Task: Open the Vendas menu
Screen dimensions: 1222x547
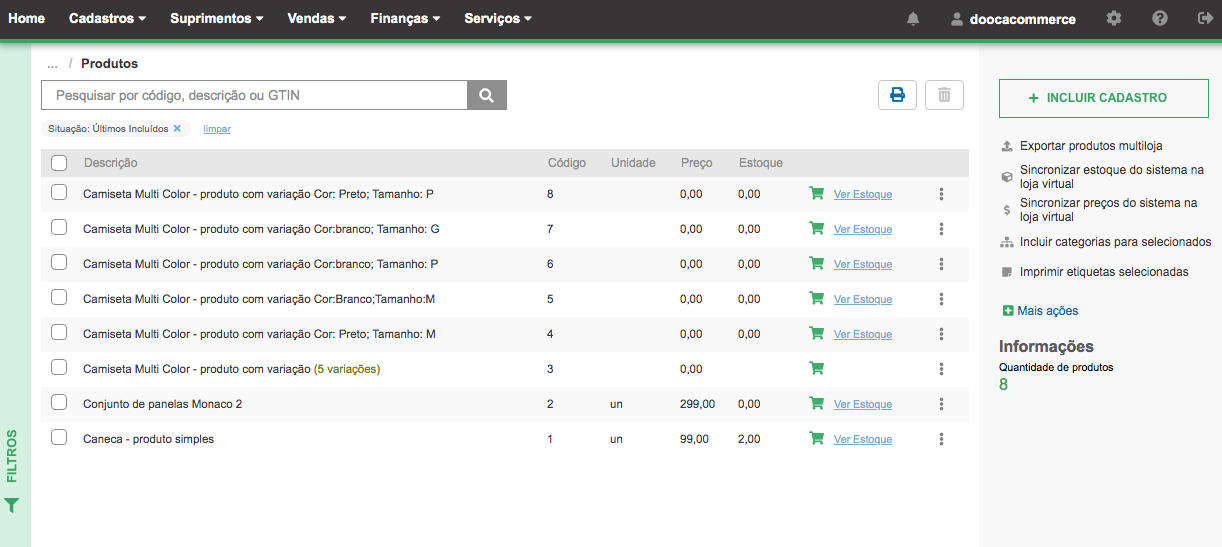Action: coord(316,19)
